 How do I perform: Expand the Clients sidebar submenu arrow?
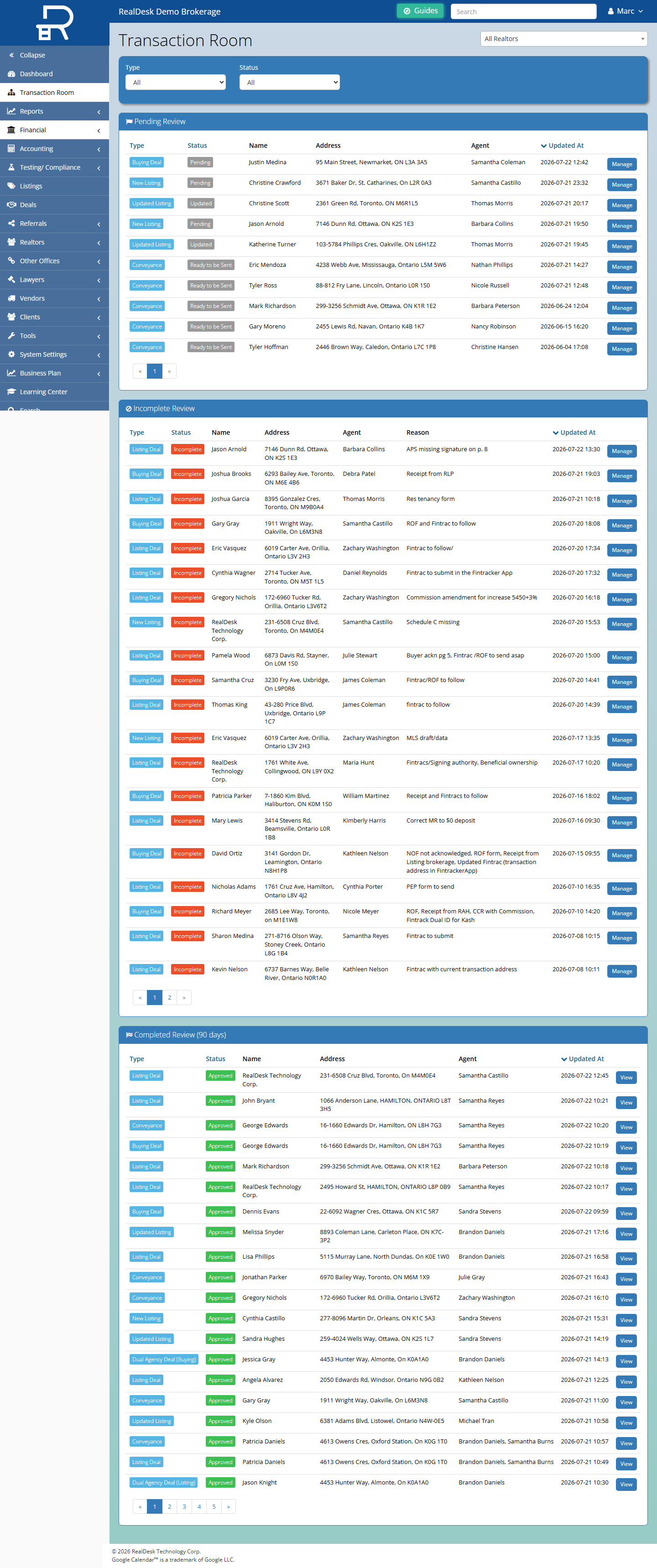pyautogui.click(x=99, y=318)
